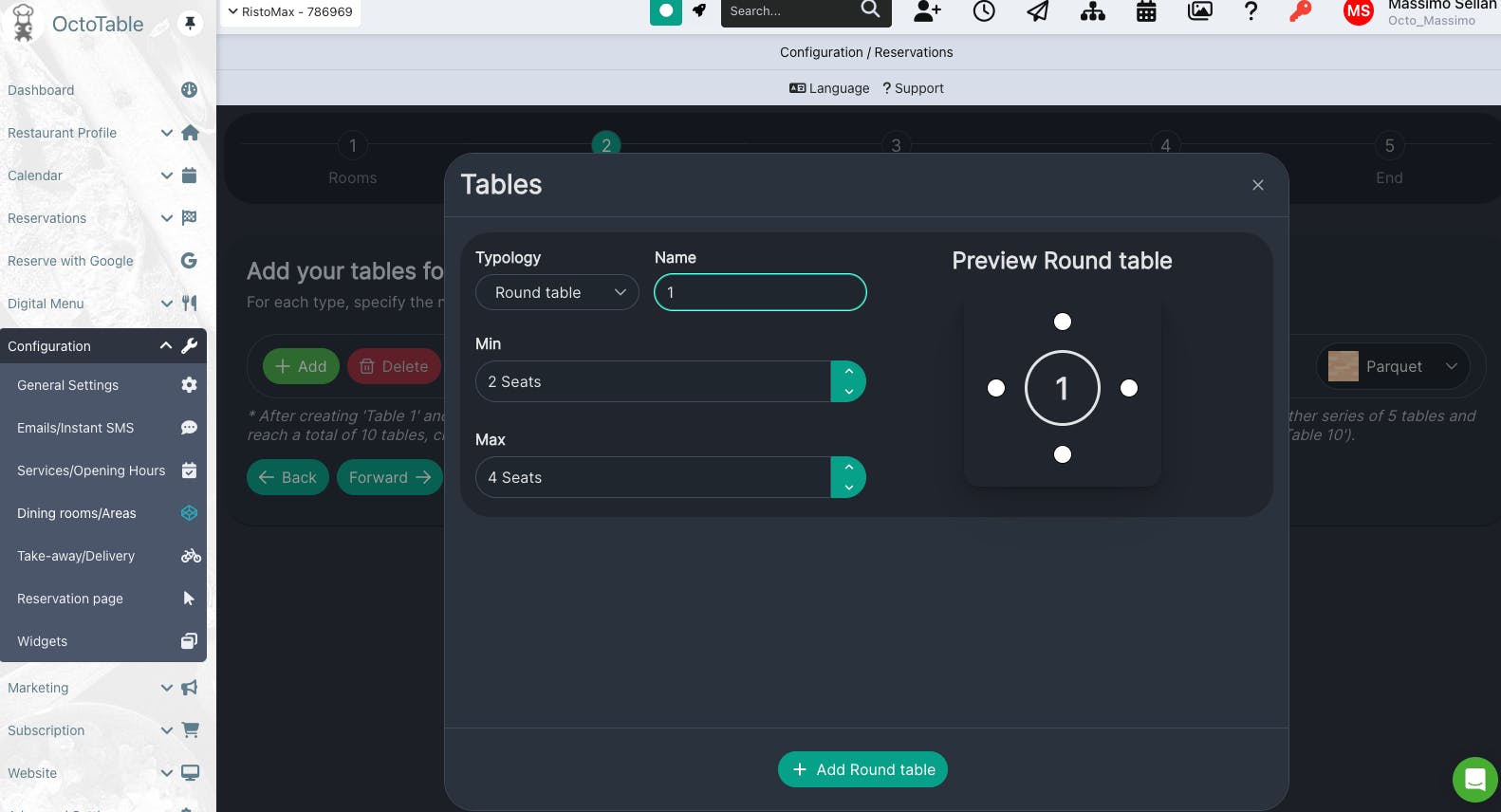Open the chat support bubble
The image size is (1501, 812).
[1474, 779]
